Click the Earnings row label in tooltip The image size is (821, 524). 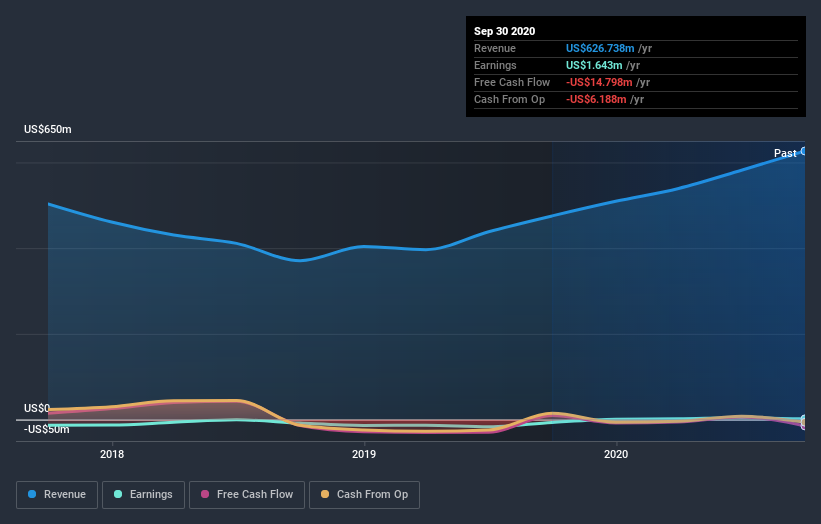click(495, 65)
